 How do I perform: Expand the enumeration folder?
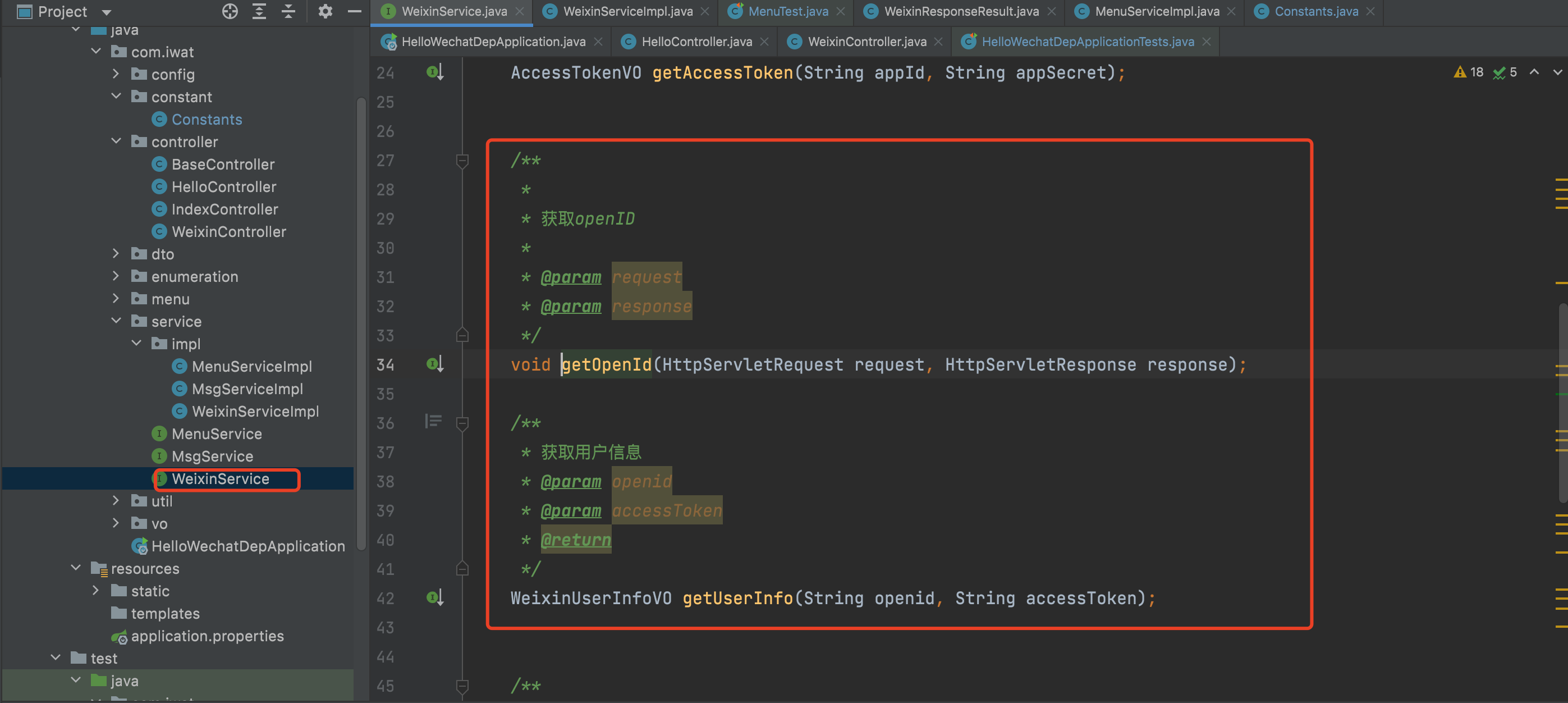[116, 276]
